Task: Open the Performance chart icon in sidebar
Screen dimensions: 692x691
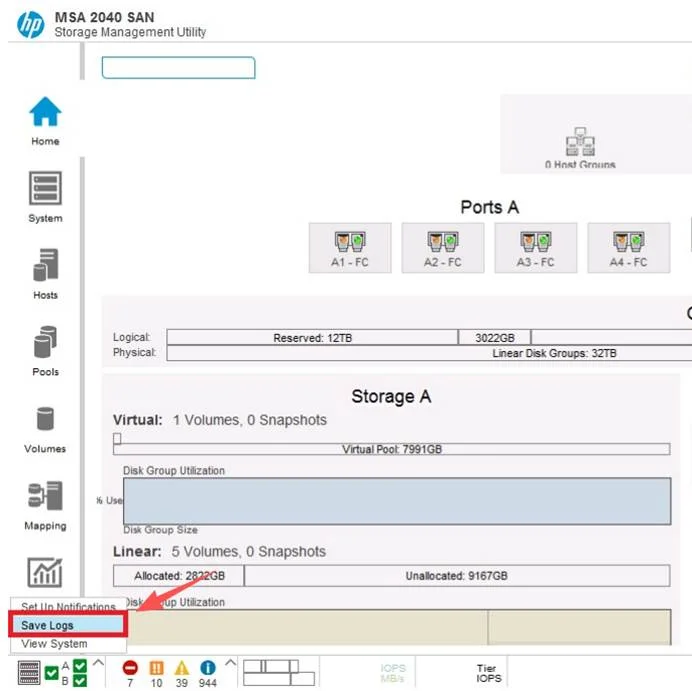Action: pyautogui.click(x=45, y=572)
